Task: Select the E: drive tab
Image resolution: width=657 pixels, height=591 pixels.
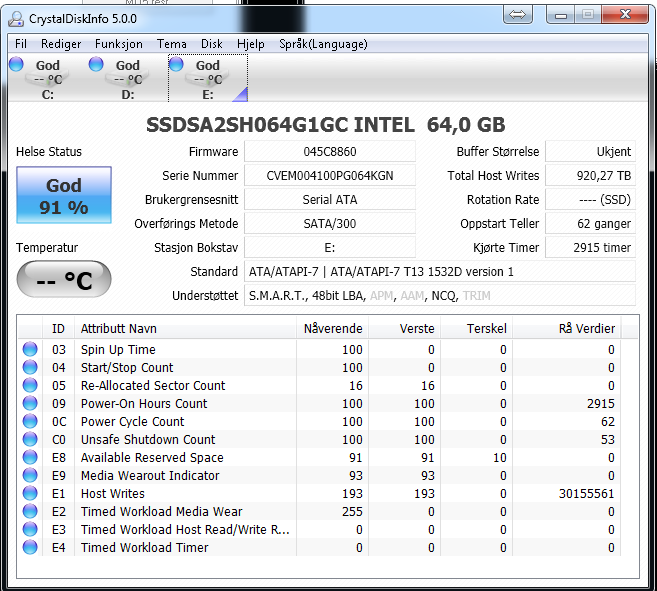Action: (208, 79)
